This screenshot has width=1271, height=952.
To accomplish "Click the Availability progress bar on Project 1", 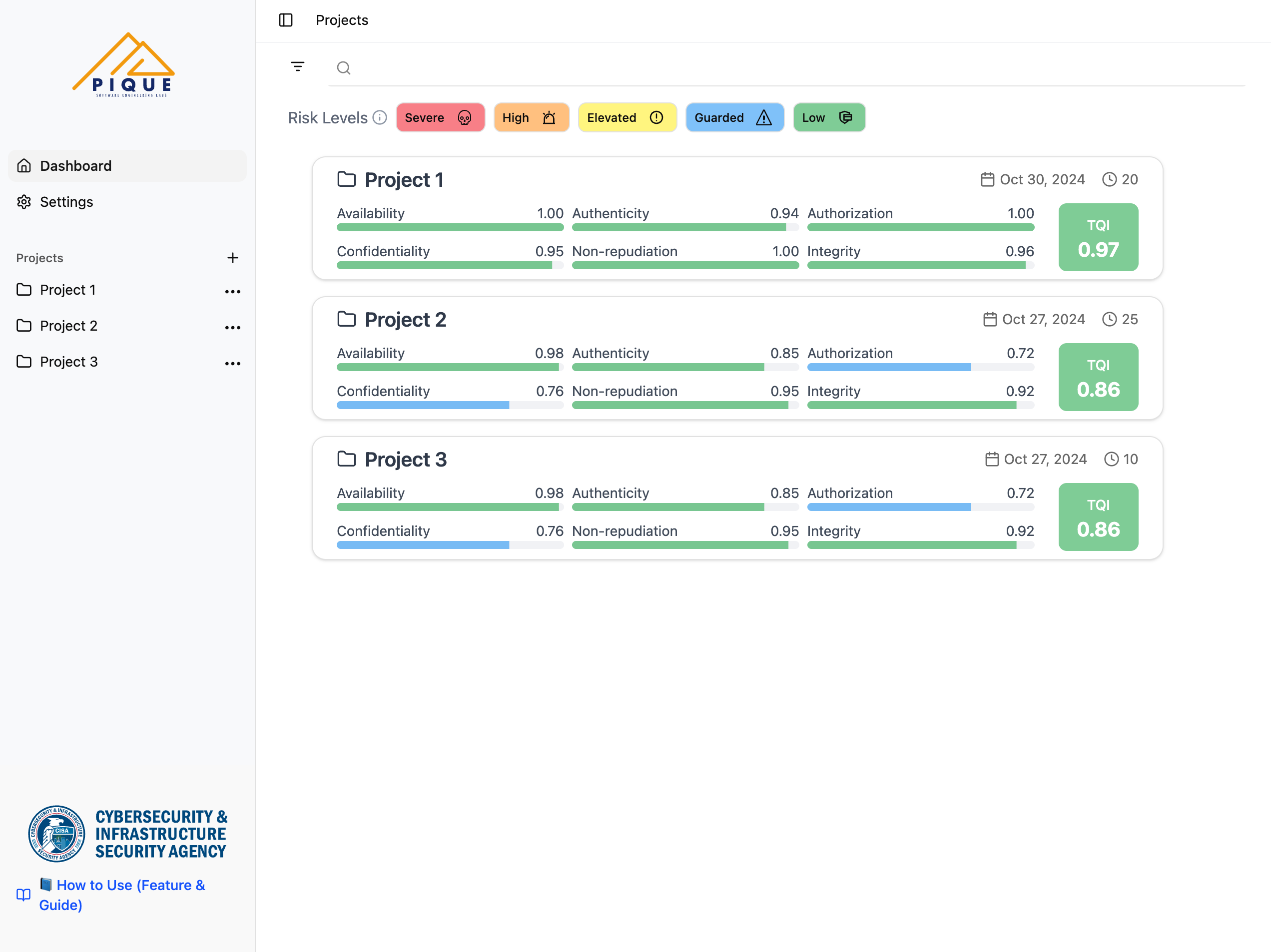I will pyautogui.click(x=450, y=227).
